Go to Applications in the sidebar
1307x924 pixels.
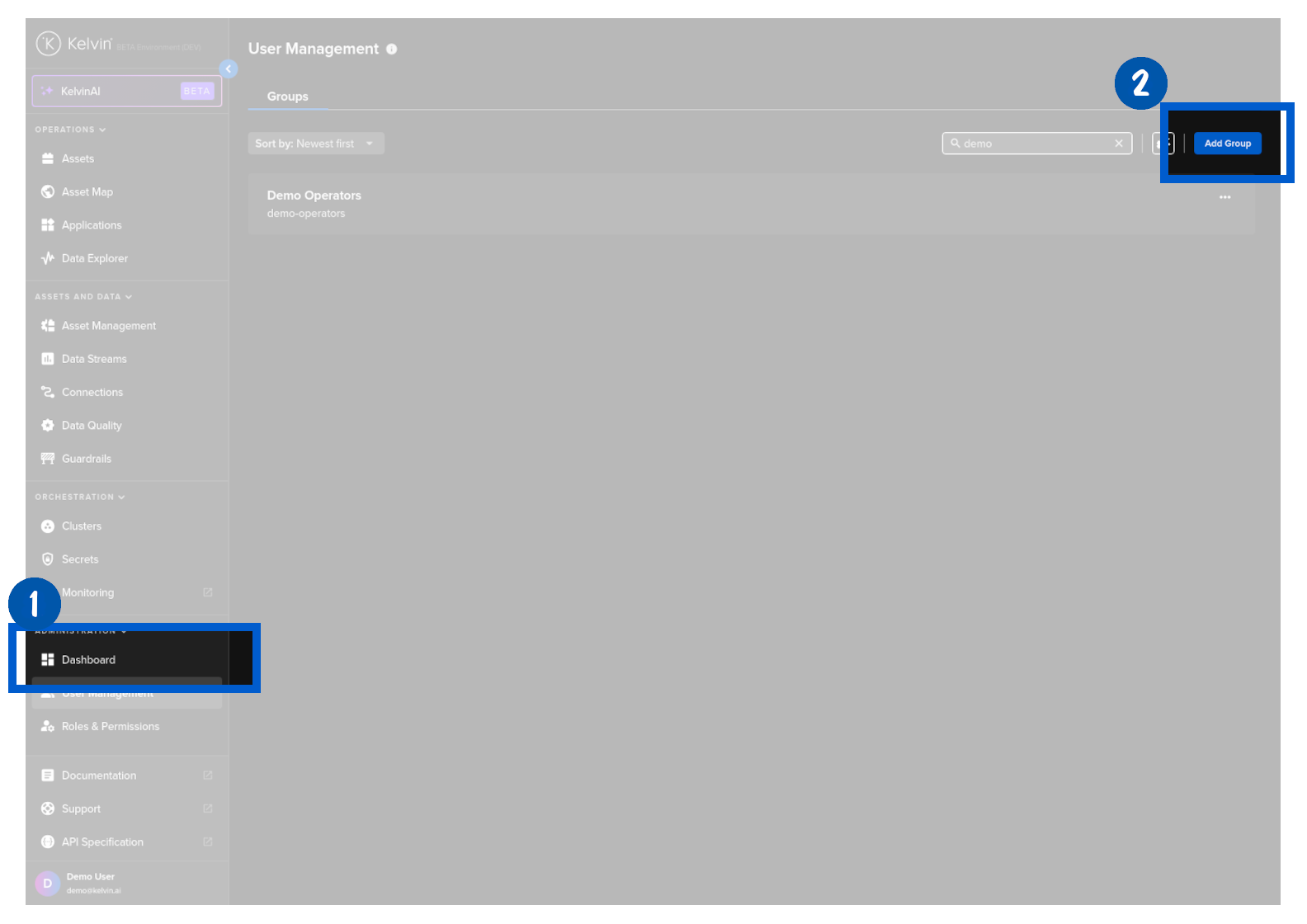point(91,225)
